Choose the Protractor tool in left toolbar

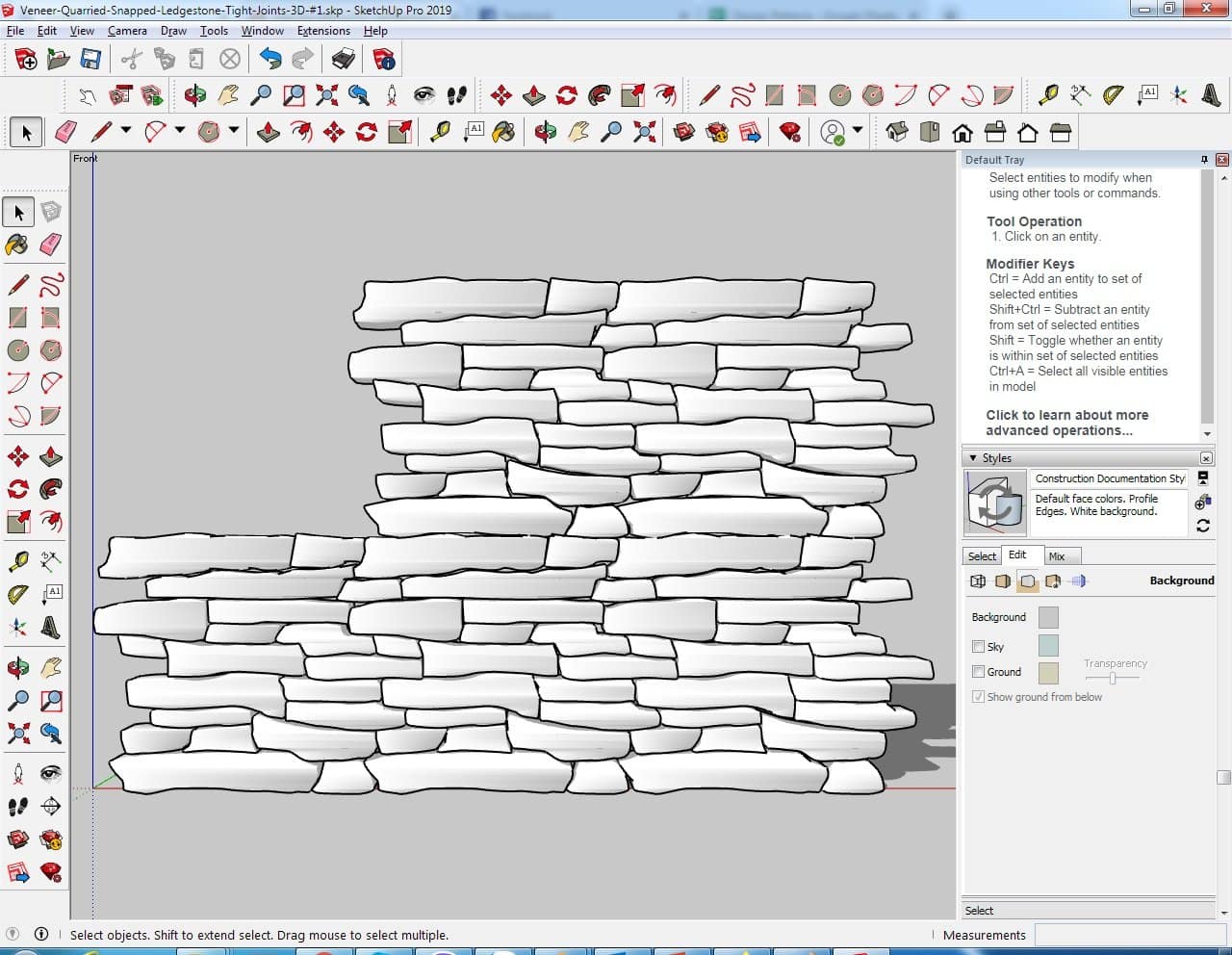(x=18, y=595)
